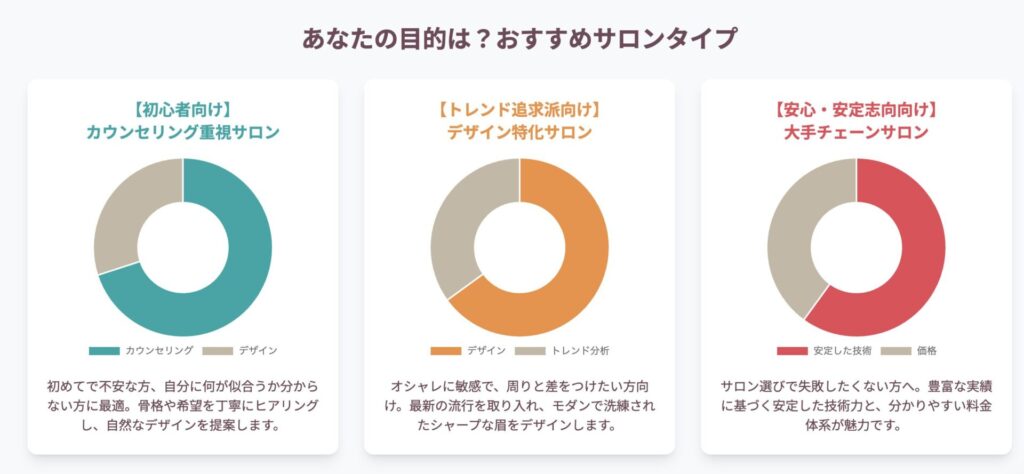Click description text starting 初めてで不安な方
This screenshot has height=474, width=1024.
pyautogui.click(x=183, y=406)
